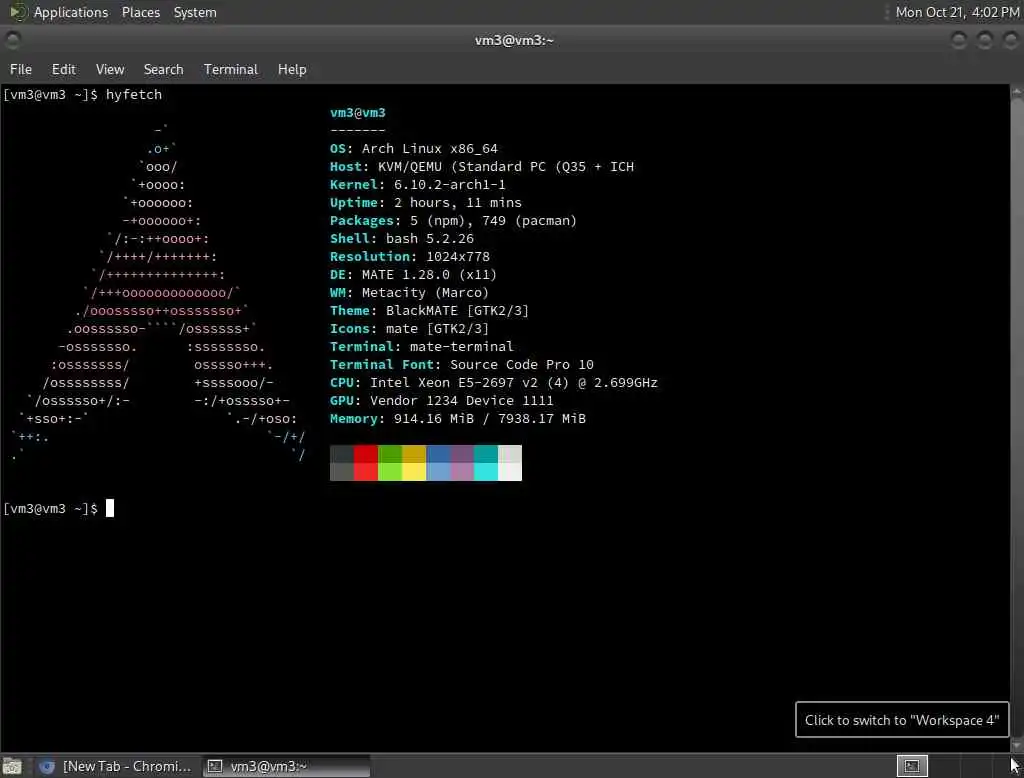1024x778 pixels.
Task: Click the Uptime: 2 hours, 11 mins line
Action: 426,203
